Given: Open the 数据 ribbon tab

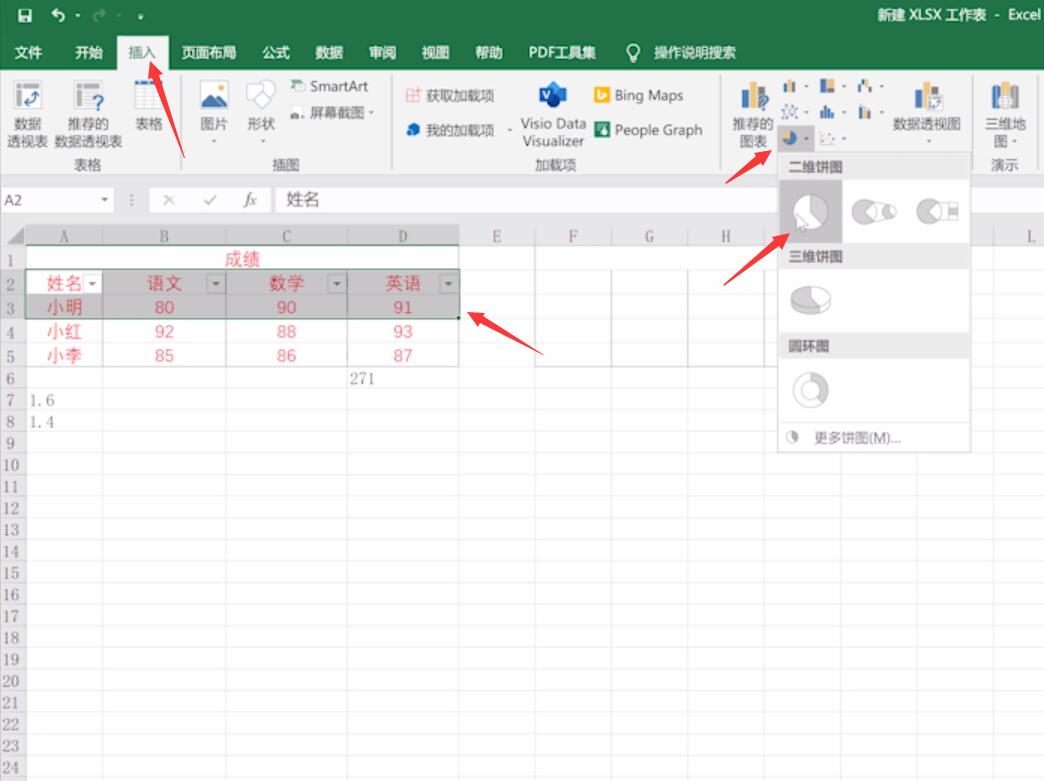Looking at the screenshot, I should click(x=329, y=53).
